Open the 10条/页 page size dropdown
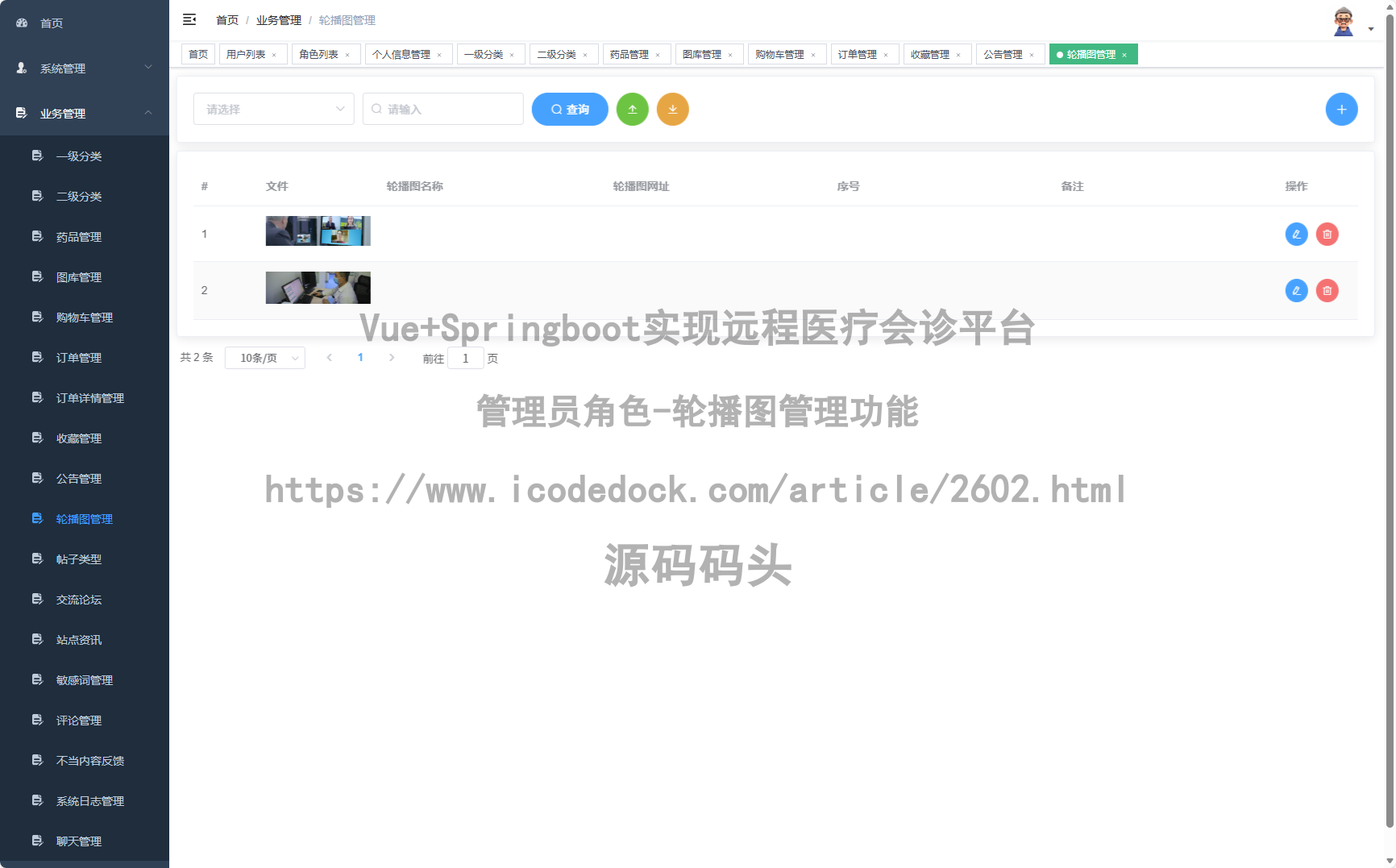Image resolution: width=1396 pixels, height=868 pixels. [264, 358]
